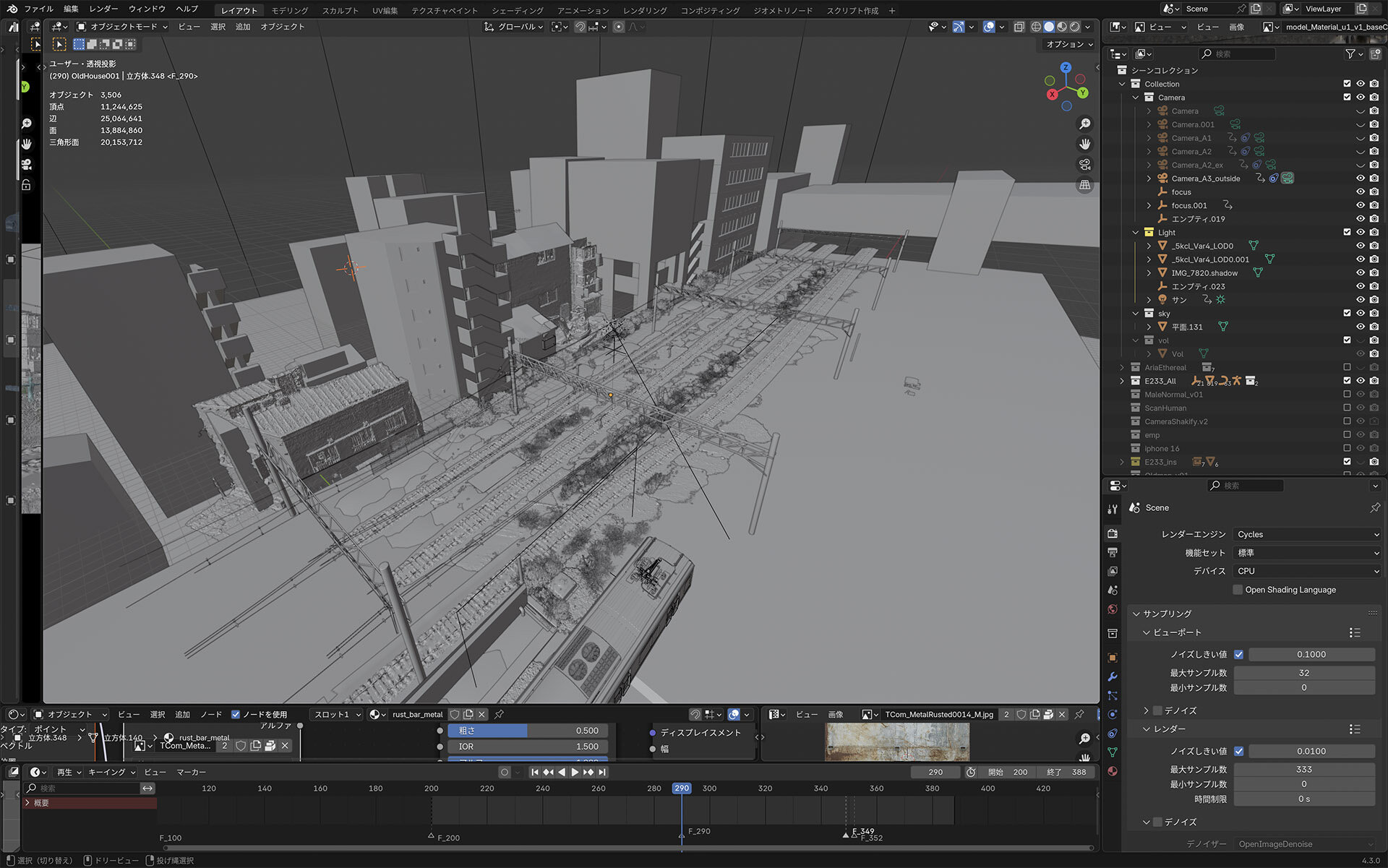
Task: Jump to the timeline end frame button
Action: 602,772
